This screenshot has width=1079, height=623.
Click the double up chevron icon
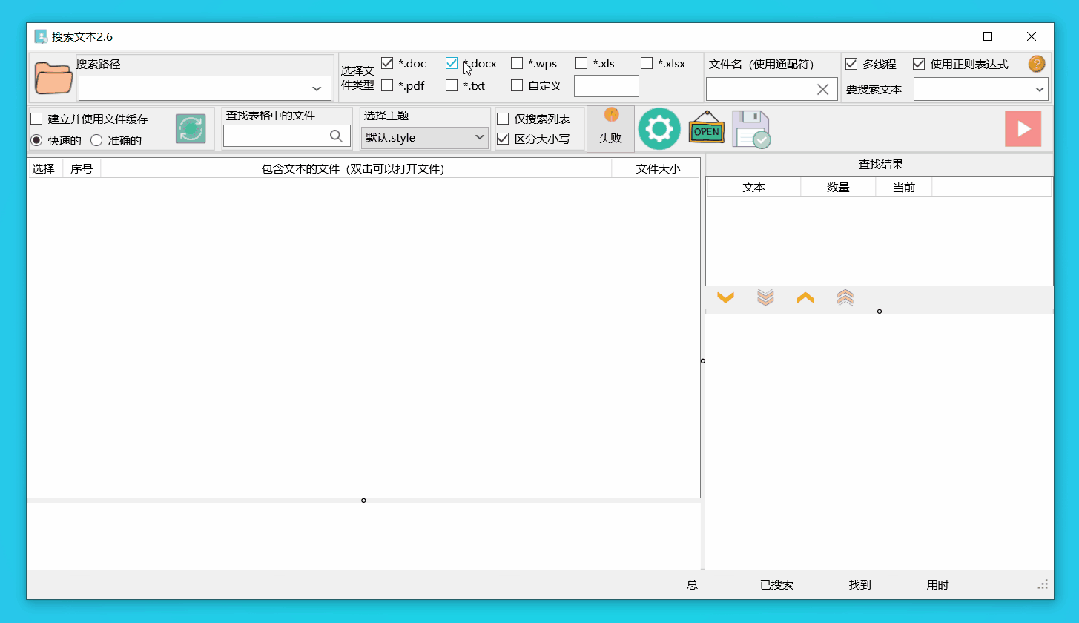845,297
